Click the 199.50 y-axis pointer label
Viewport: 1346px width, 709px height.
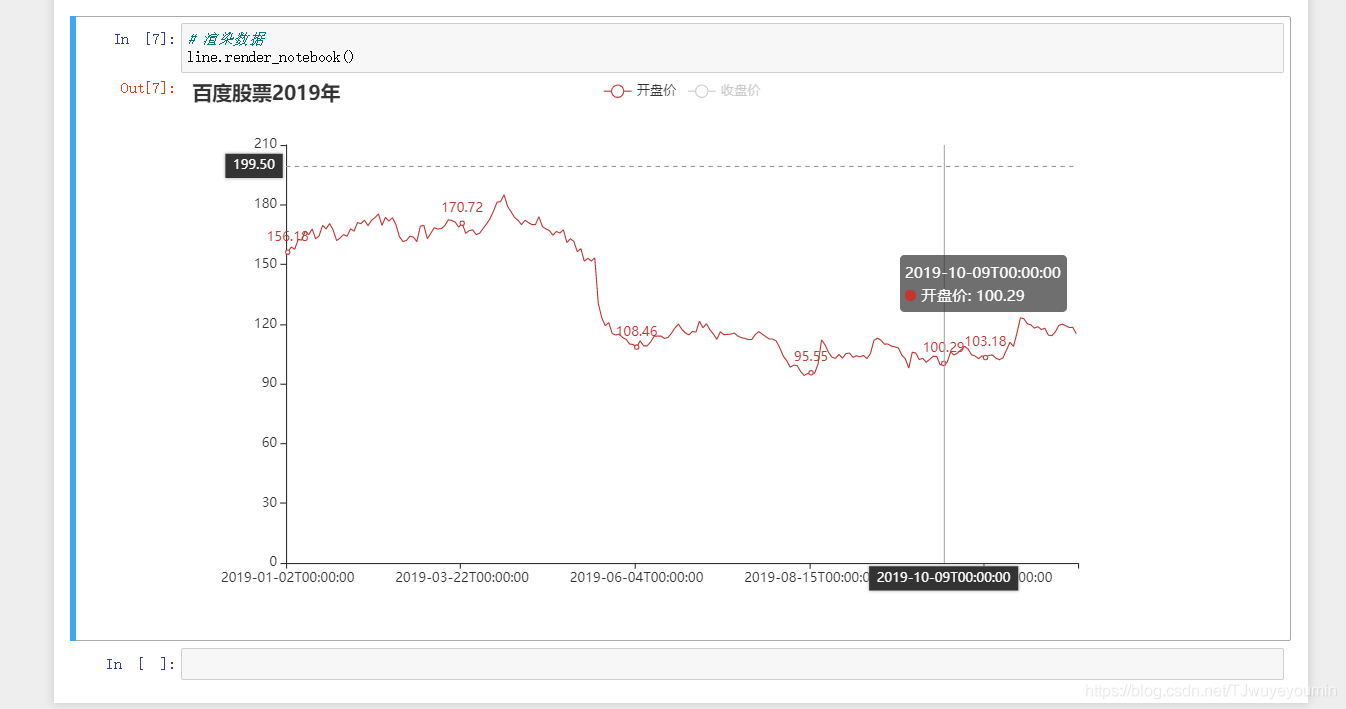254,165
